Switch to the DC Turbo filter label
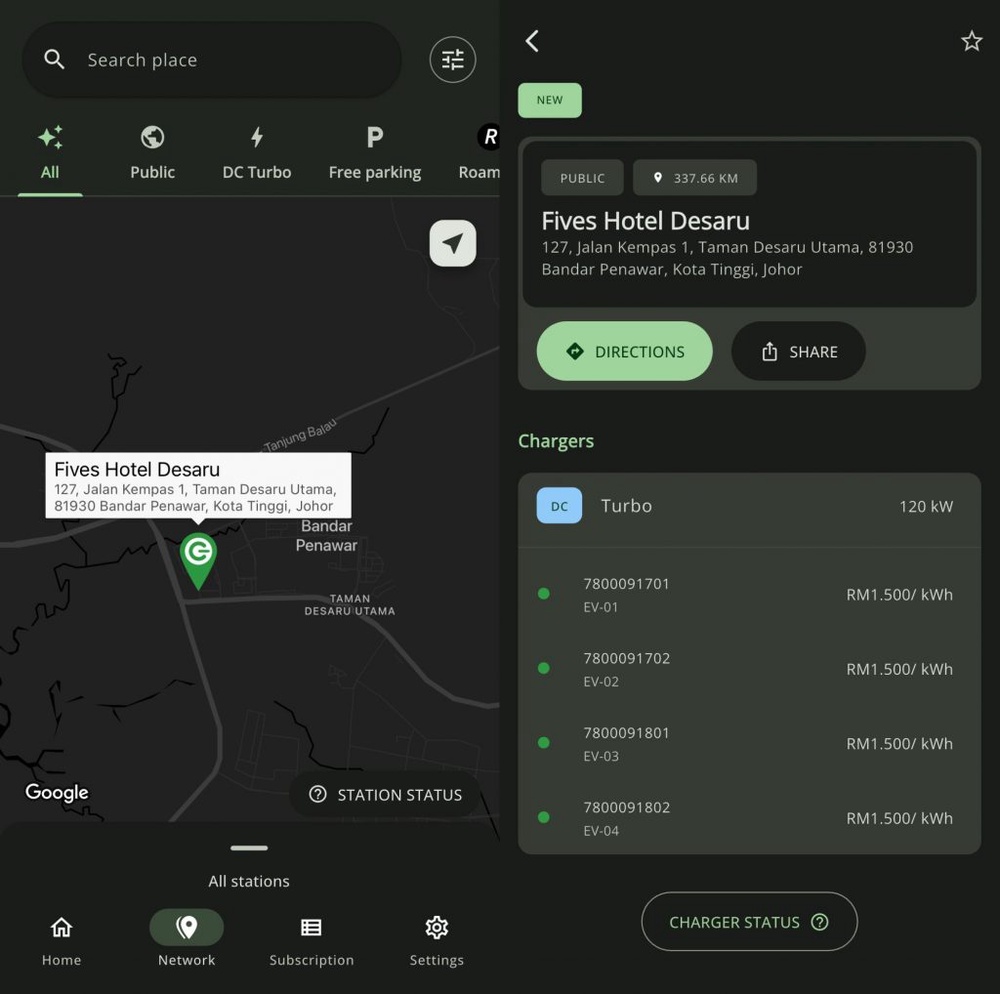Image resolution: width=1000 pixels, height=994 pixels. (x=256, y=172)
